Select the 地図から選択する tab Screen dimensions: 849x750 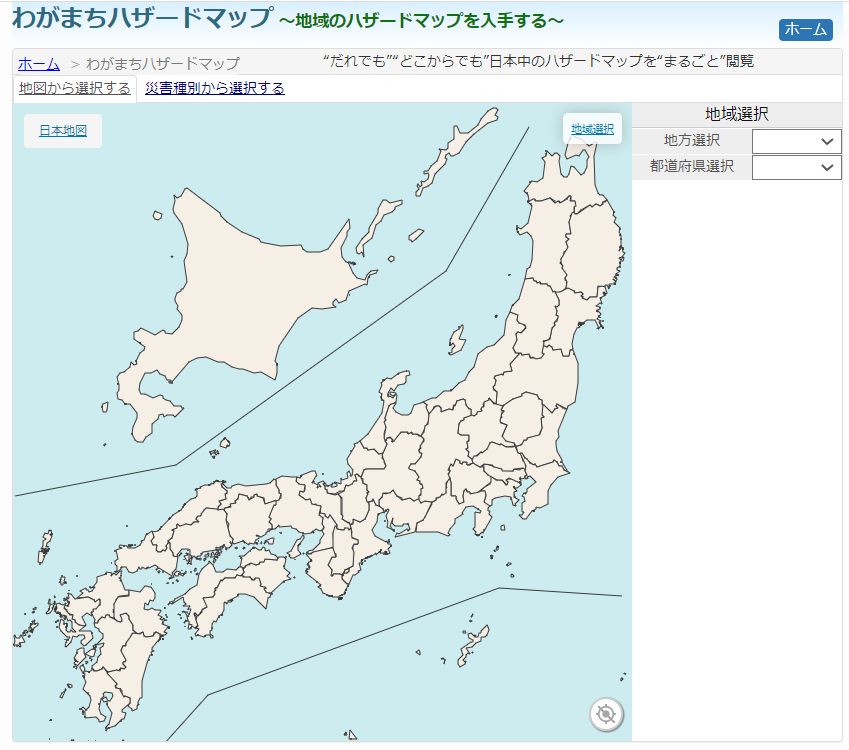pyautogui.click(x=75, y=88)
